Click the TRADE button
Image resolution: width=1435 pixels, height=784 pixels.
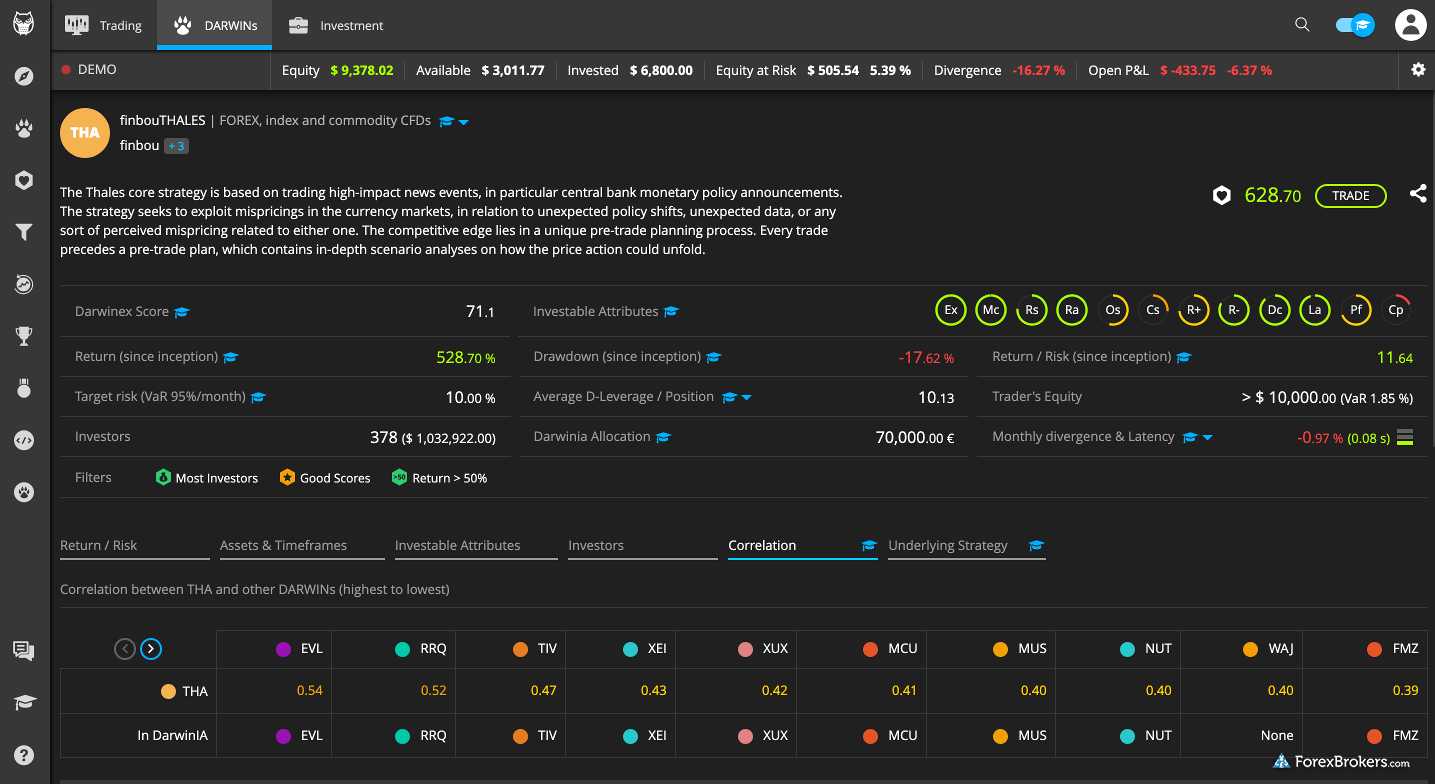[1351, 196]
